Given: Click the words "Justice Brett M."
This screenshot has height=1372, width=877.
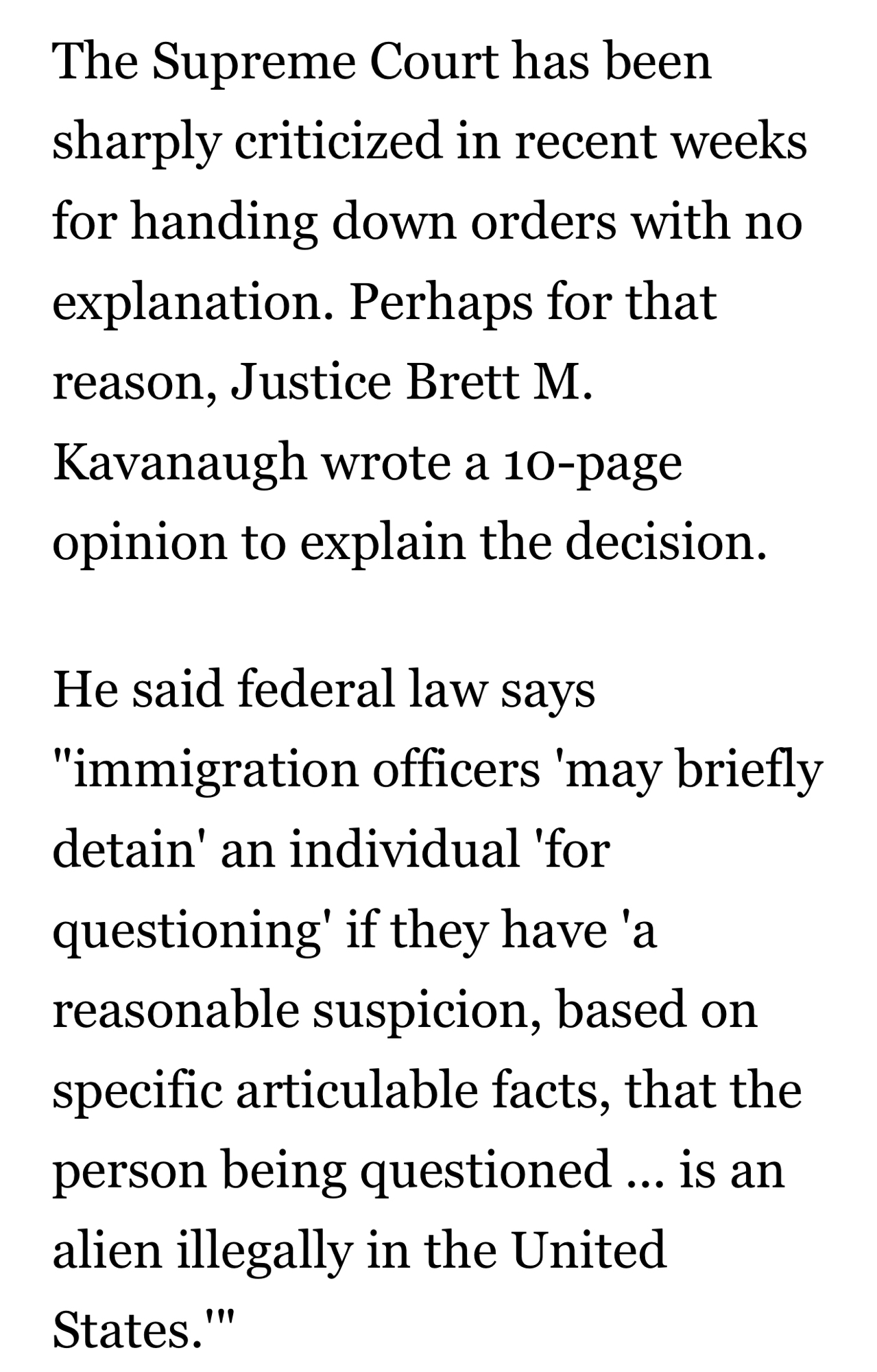Looking at the screenshot, I should (411, 381).
